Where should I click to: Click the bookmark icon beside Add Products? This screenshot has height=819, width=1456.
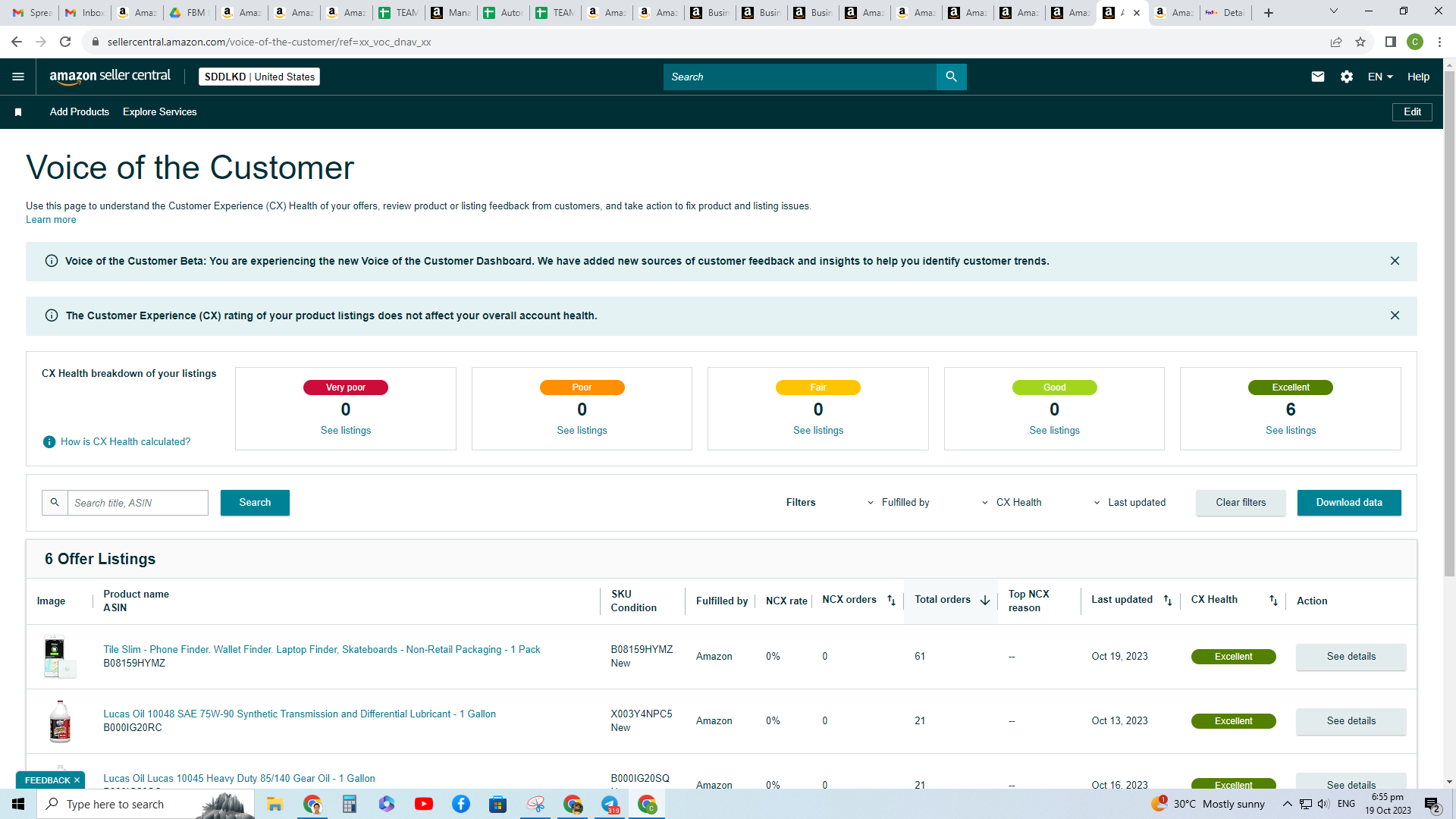coord(18,112)
